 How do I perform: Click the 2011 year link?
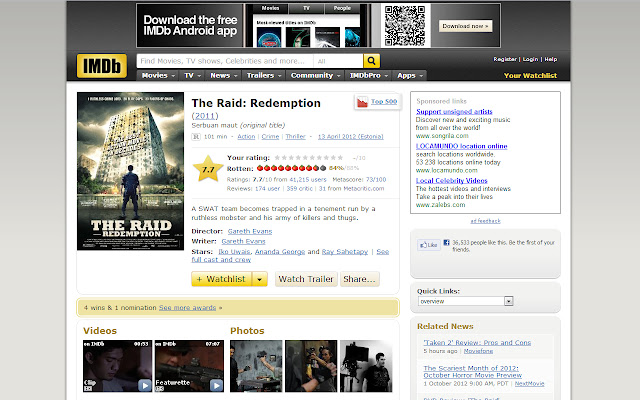(x=205, y=116)
